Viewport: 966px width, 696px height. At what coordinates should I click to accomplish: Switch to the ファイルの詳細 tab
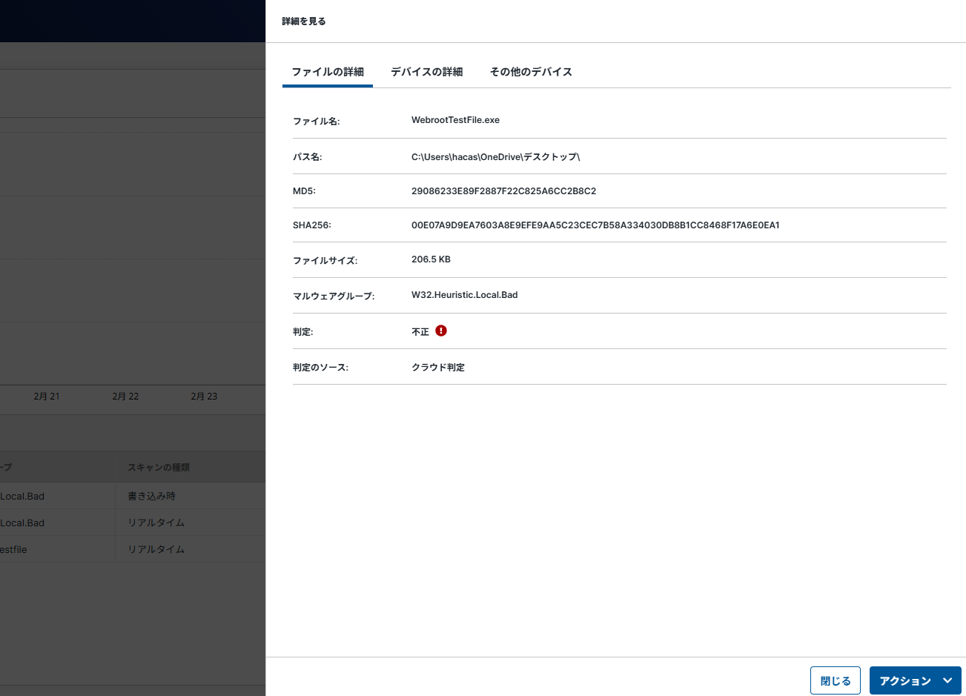(x=327, y=72)
